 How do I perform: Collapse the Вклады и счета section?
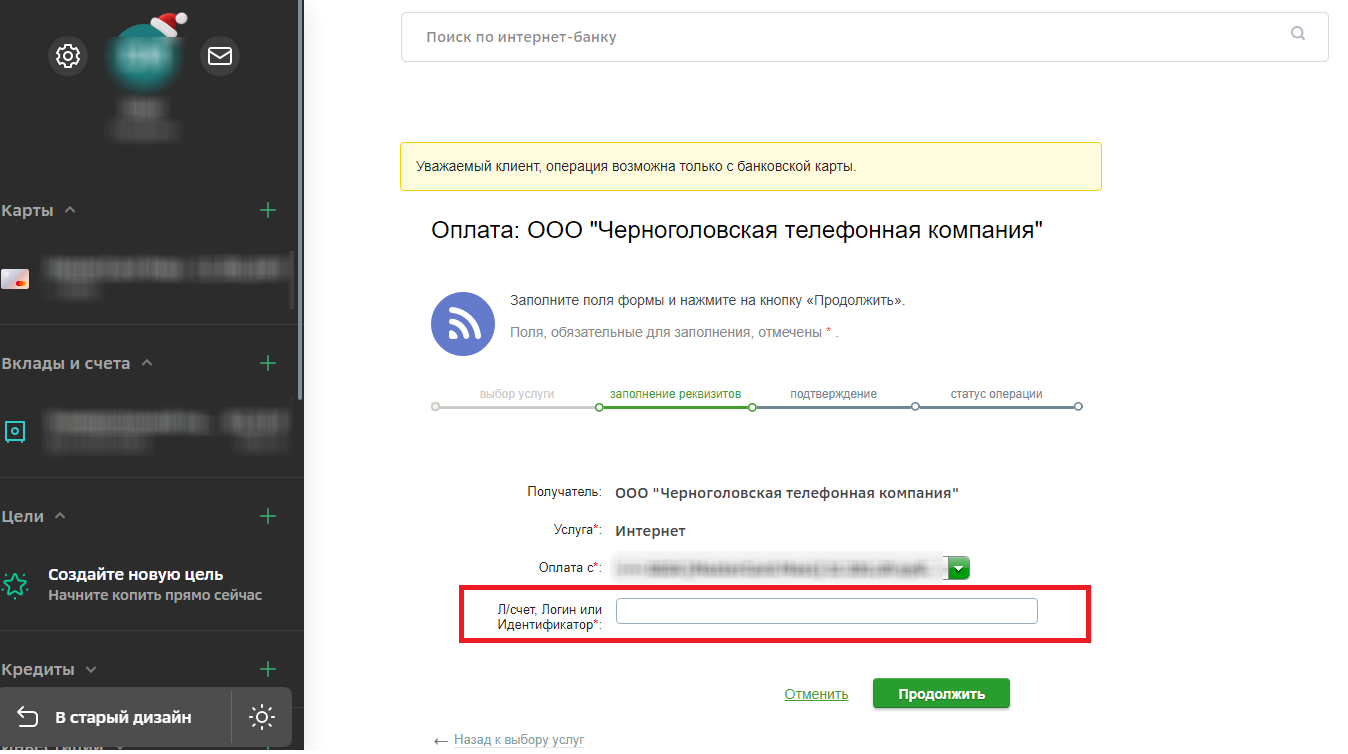[x=147, y=363]
